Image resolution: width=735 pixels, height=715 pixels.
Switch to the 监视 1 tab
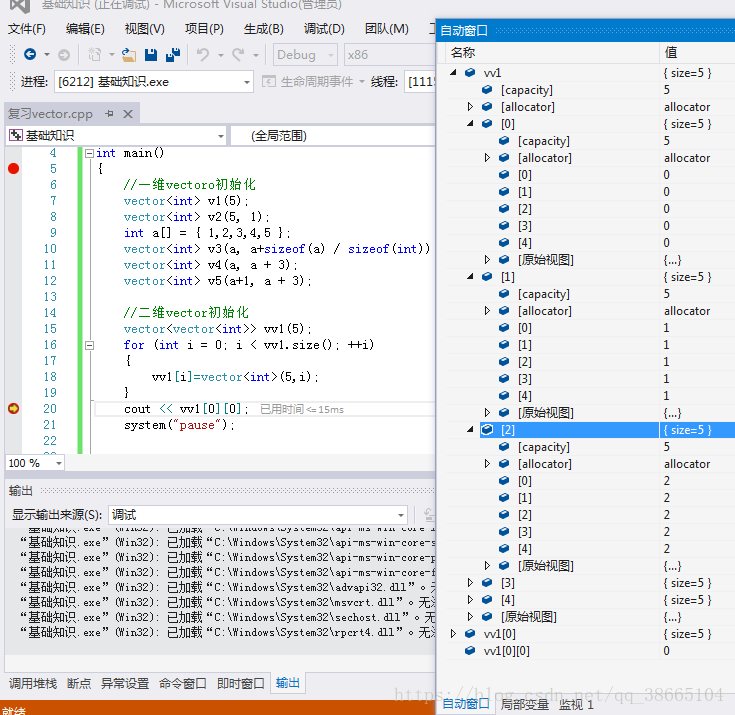pyautogui.click(x=576, y=704)
